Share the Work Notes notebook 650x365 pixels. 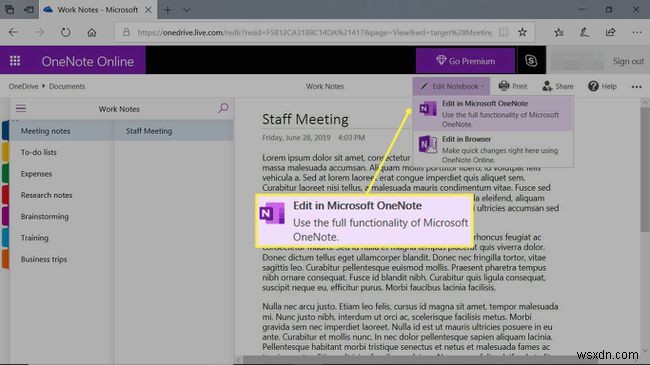tap(558, 86)
